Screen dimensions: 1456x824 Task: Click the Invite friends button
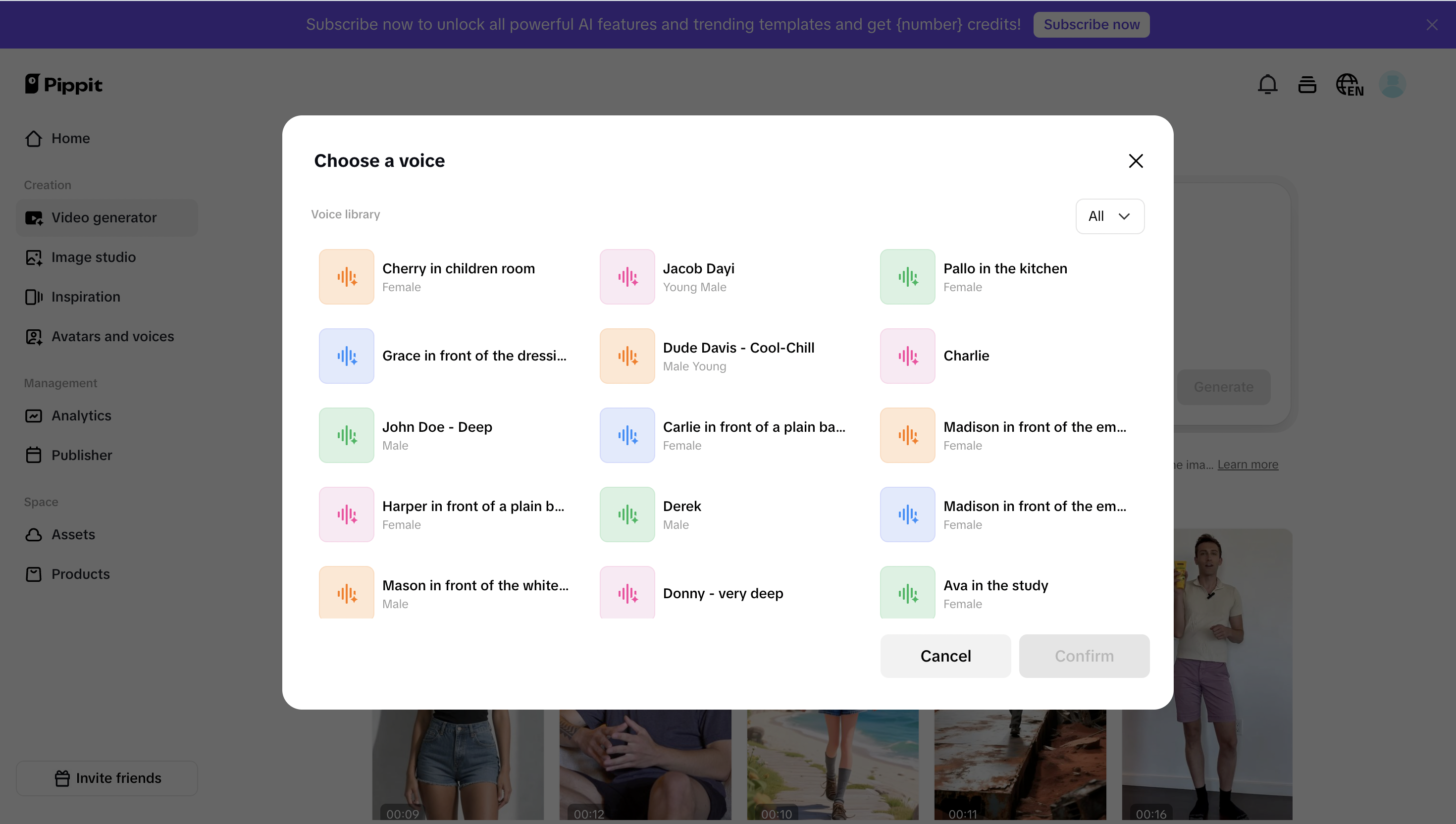click(x=107, y=777)
